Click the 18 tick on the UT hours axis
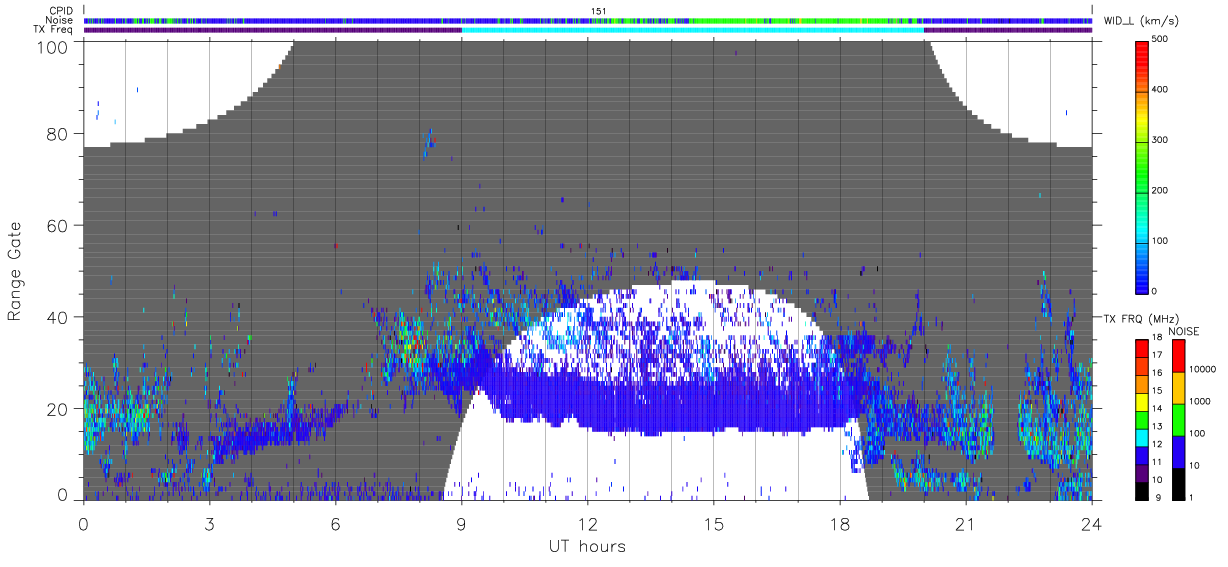The width and height of the screenshot is (1228, 567). [840, 524]
